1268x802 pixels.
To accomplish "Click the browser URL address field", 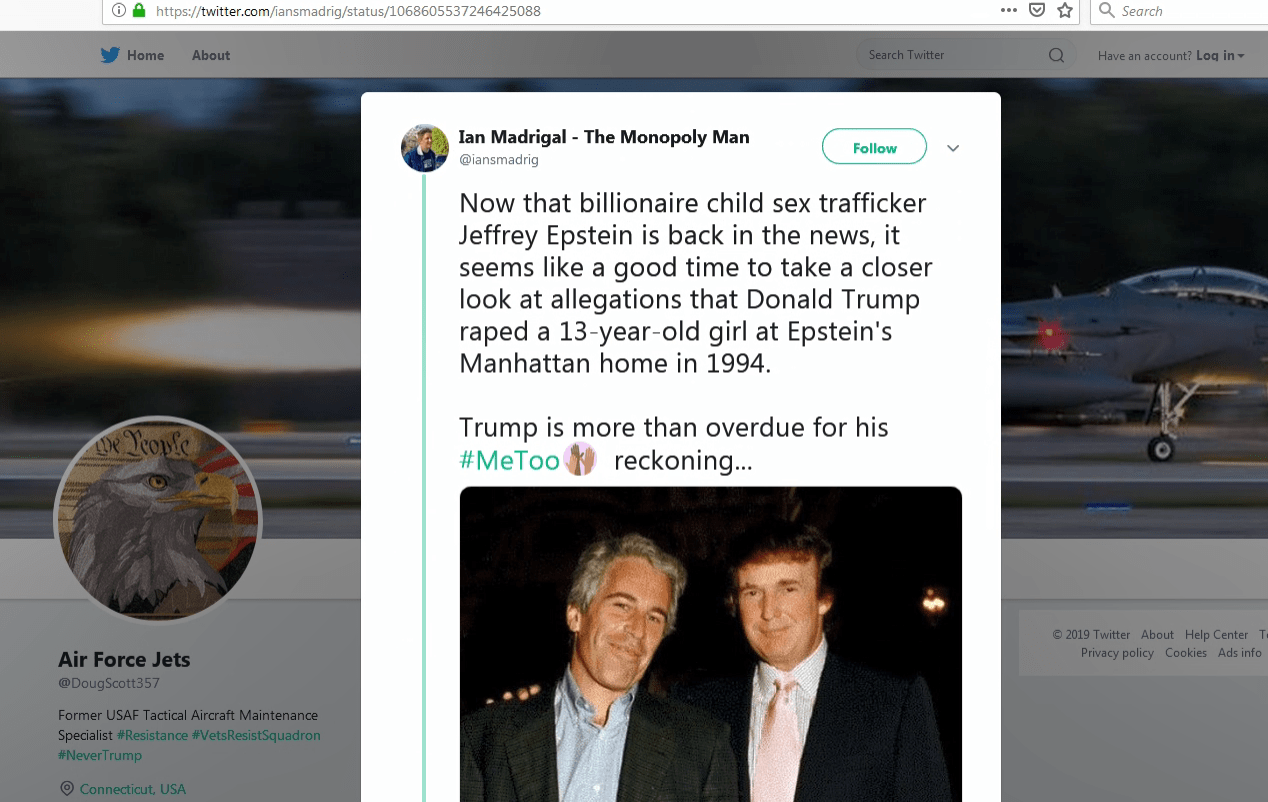I will coord(560,11).
